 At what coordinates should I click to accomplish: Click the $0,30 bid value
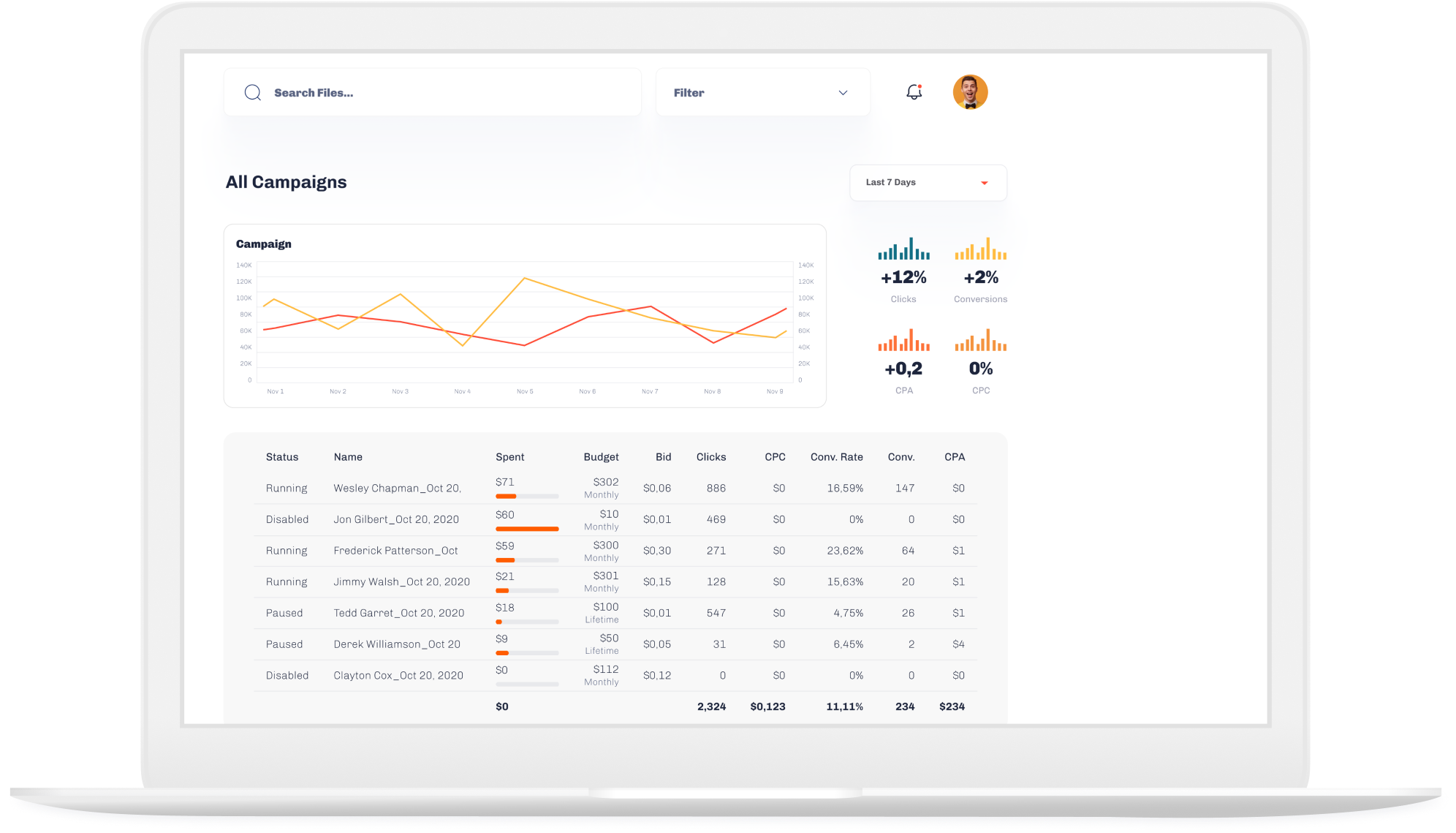click(657, 551)
